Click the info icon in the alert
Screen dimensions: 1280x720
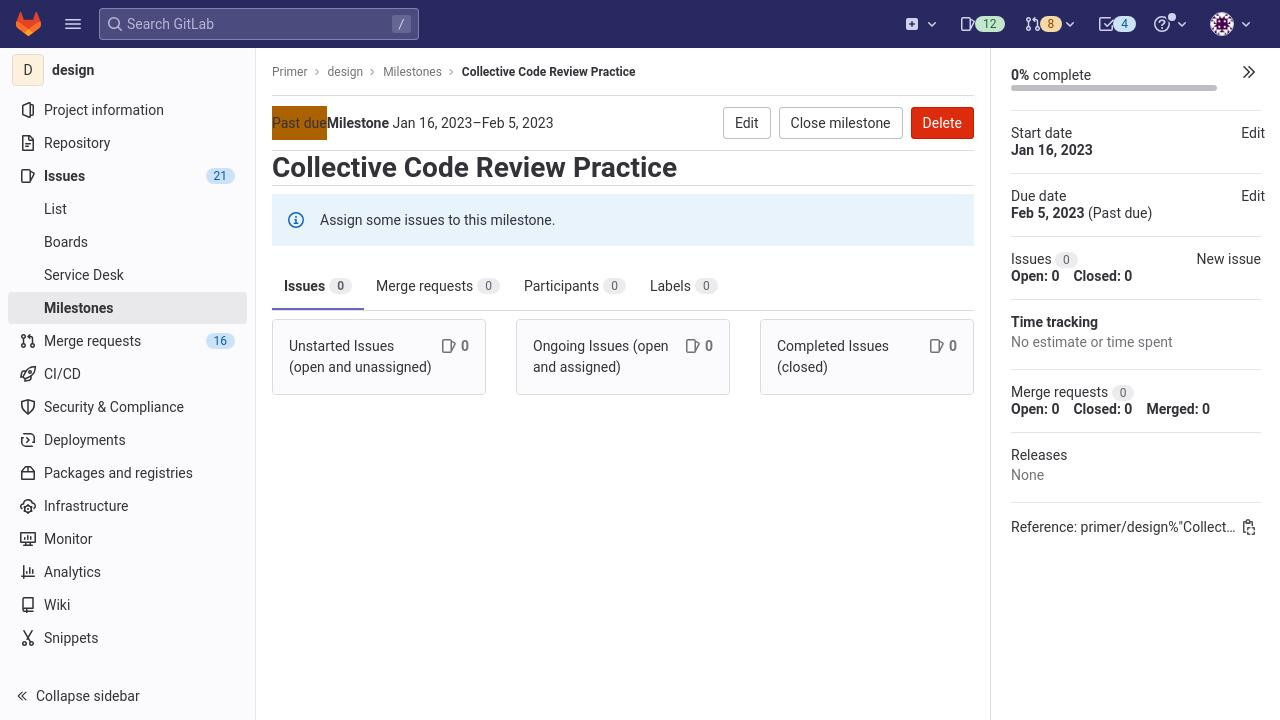(x=296, y=220)
